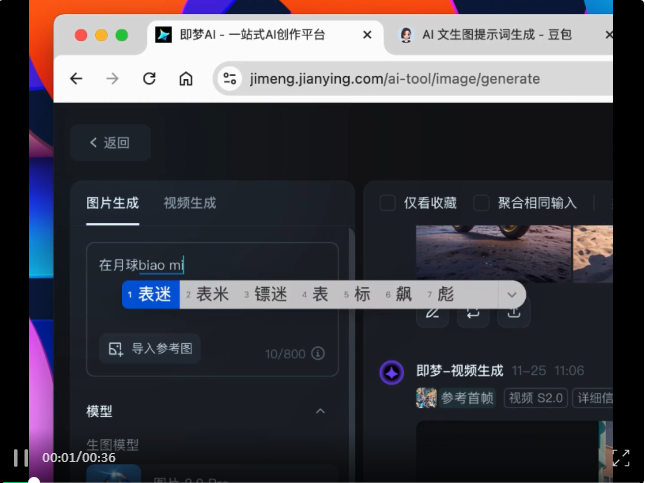Click the 参考首帧 tag

point(467,398)
